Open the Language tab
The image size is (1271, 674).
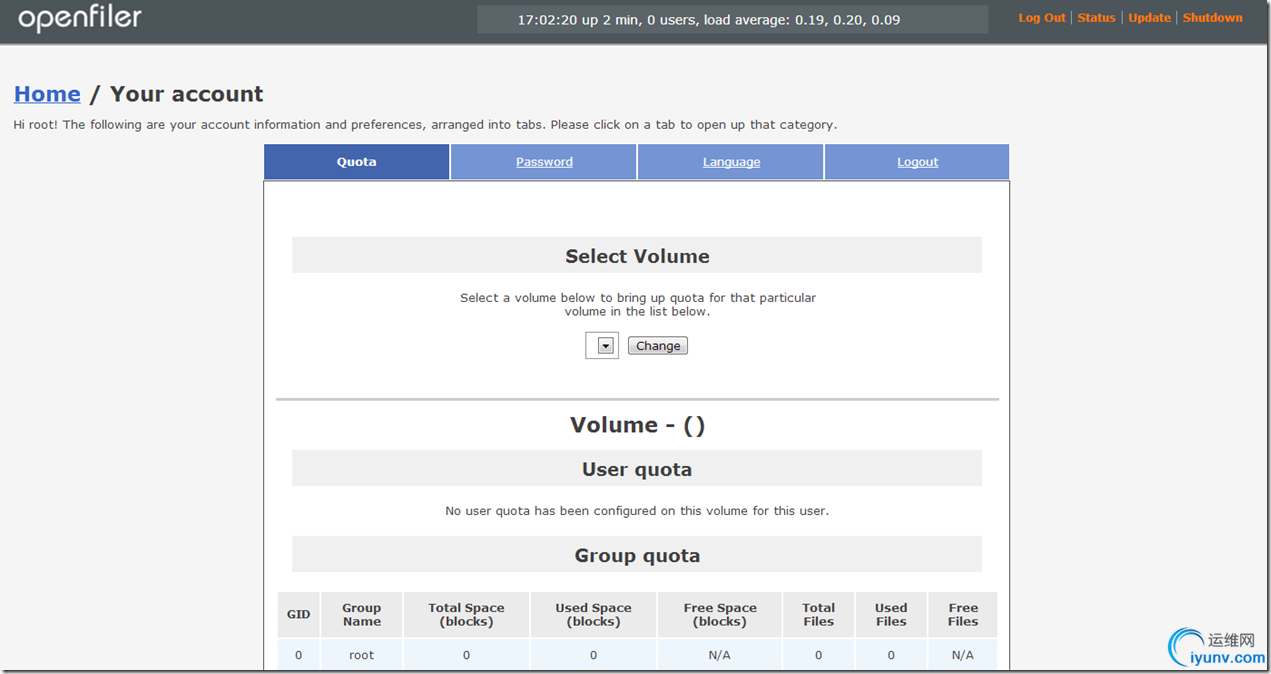731,162
